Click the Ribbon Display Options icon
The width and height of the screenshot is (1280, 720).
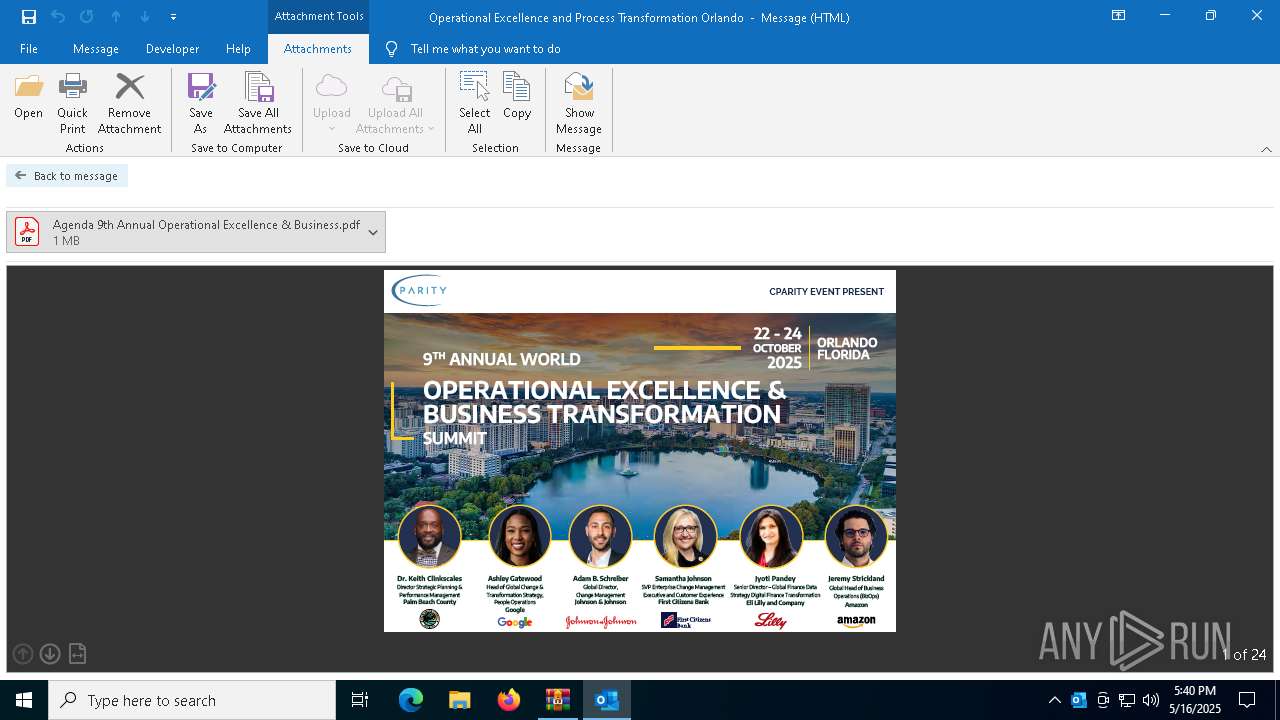pos(1119,16)
